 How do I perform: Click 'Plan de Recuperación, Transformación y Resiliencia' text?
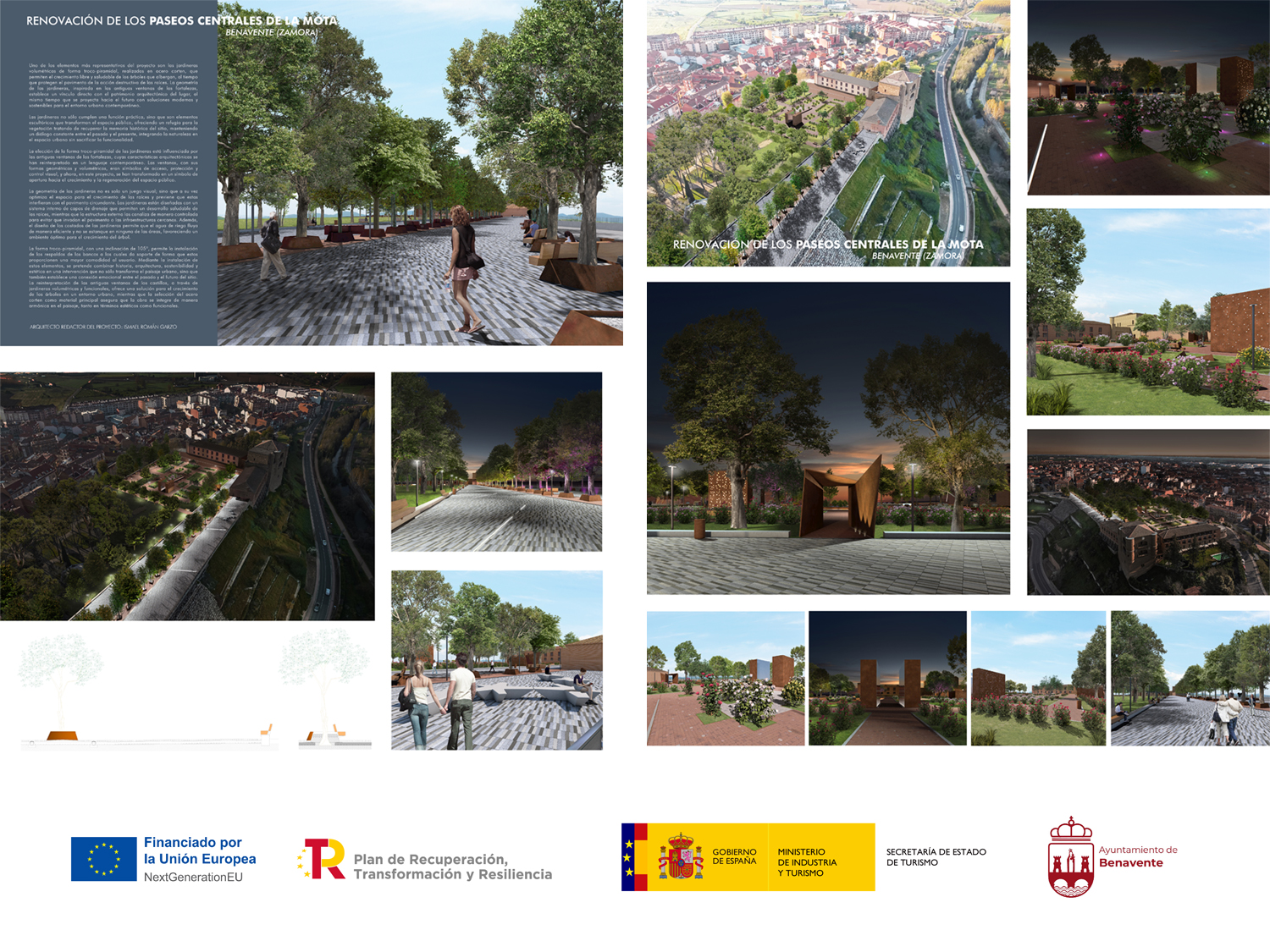coord(452,867)
